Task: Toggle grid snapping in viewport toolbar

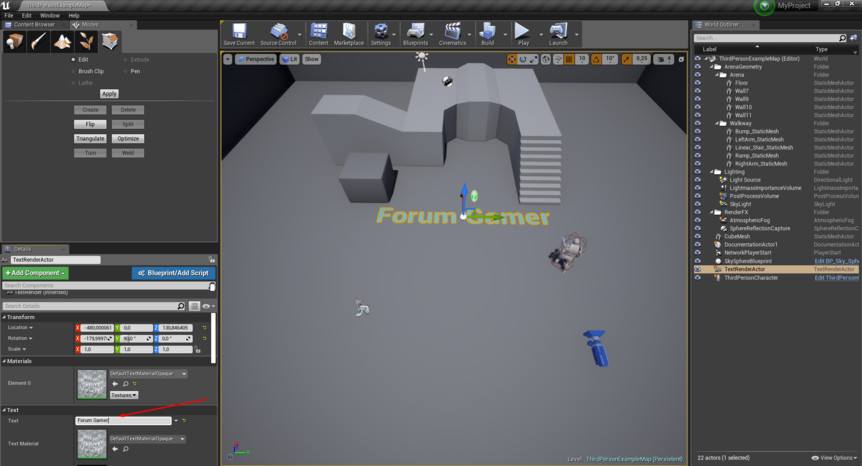Action: (570, 59)
